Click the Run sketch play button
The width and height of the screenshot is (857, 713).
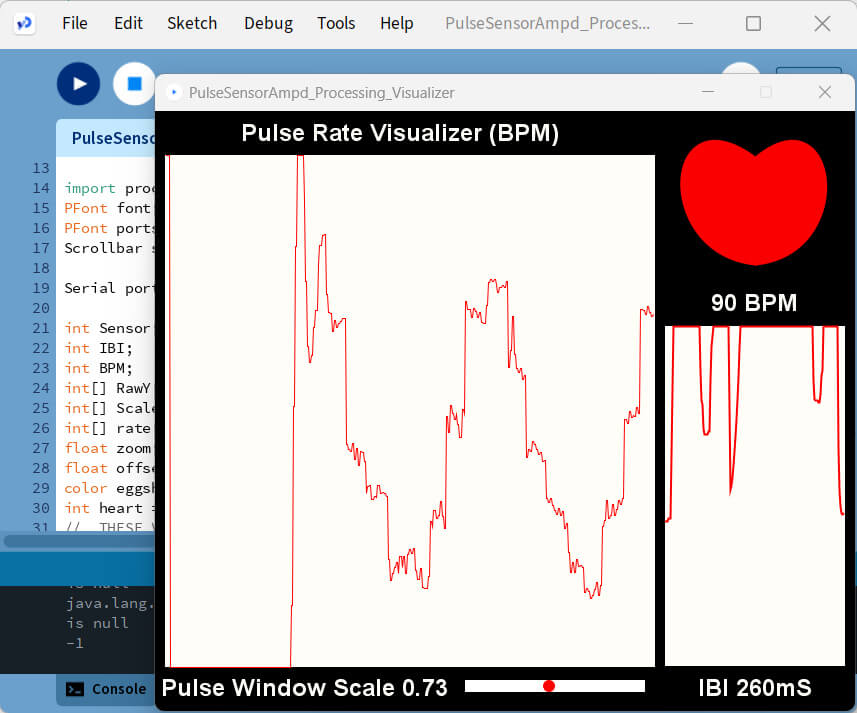[78, 84]
